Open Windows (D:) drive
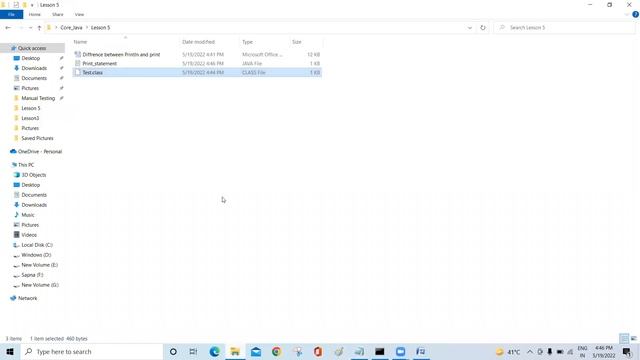 pyautogui.click(x=36, y=255)
